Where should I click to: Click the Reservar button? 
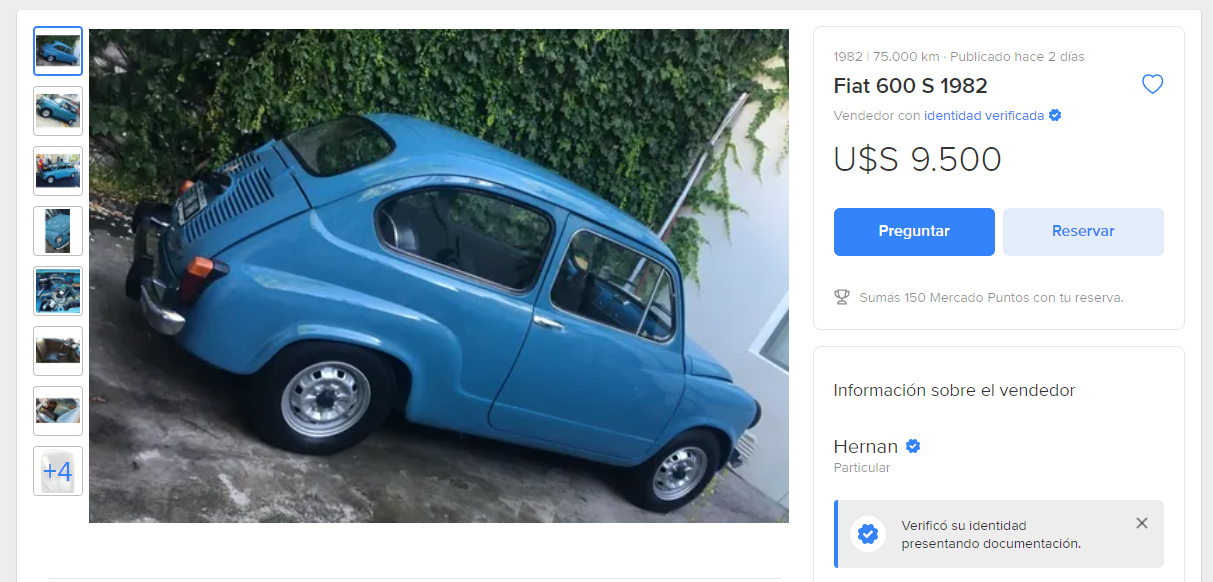(1083, 232)
